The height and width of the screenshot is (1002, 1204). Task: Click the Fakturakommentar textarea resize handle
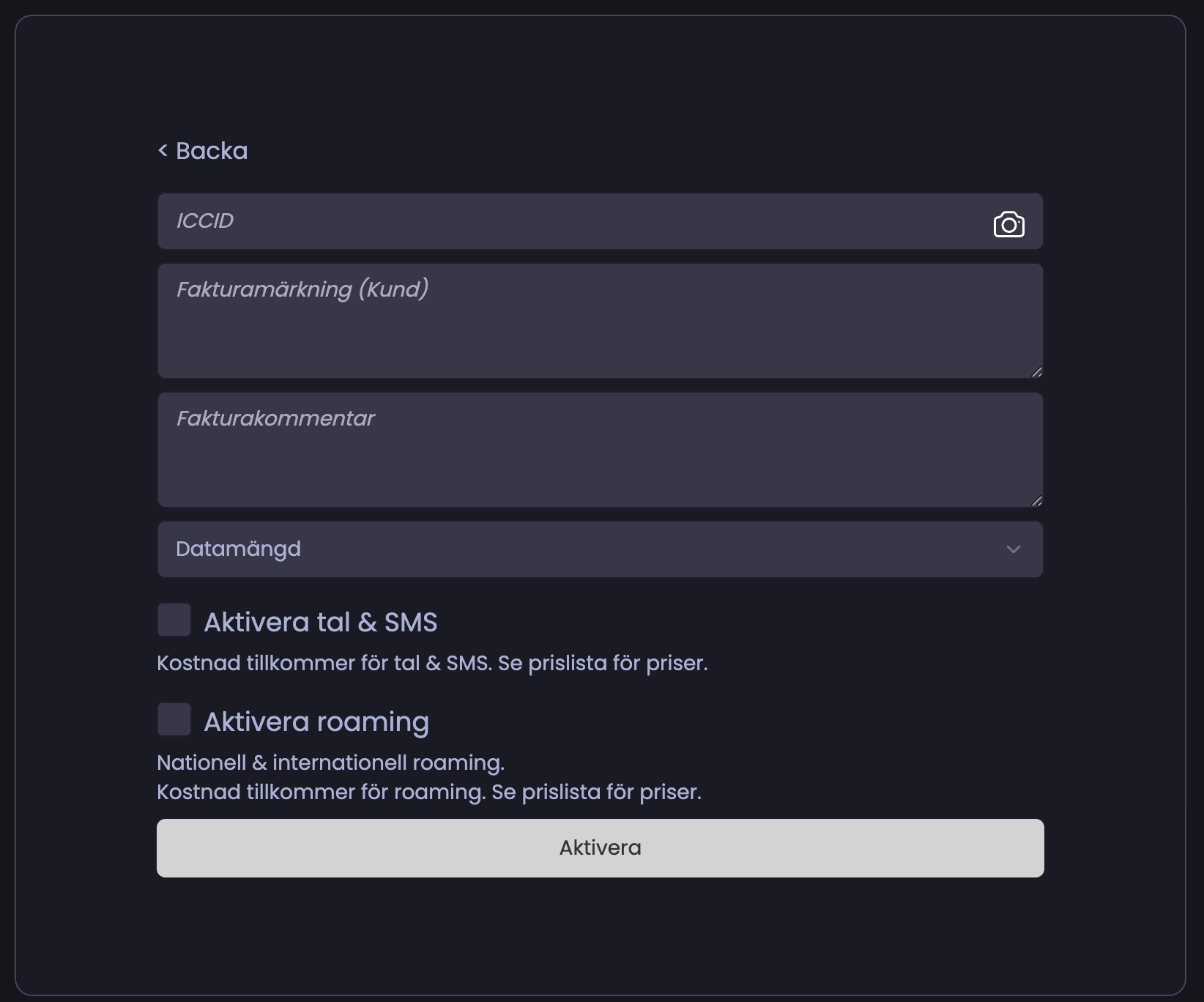point(1036,501)
